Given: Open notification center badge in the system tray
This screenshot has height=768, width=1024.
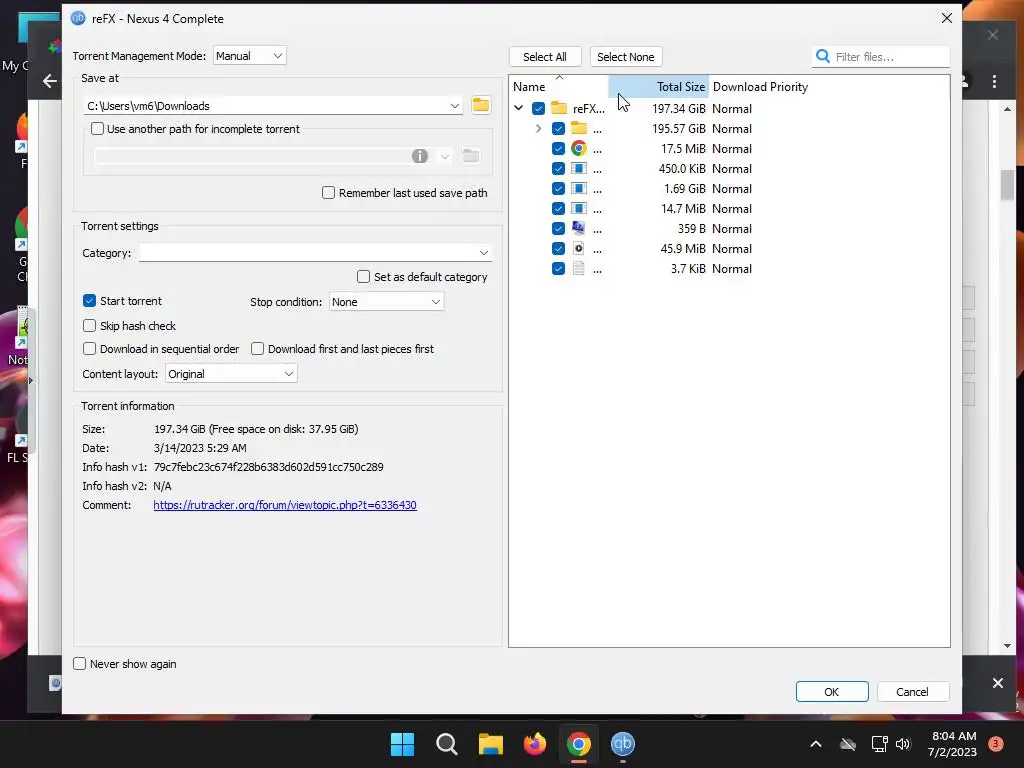Looking at the screenshot, I should click(996, 744).
